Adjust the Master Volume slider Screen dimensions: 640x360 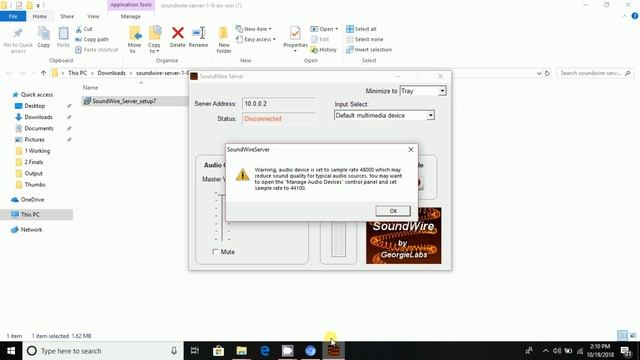tap(222, 217)
